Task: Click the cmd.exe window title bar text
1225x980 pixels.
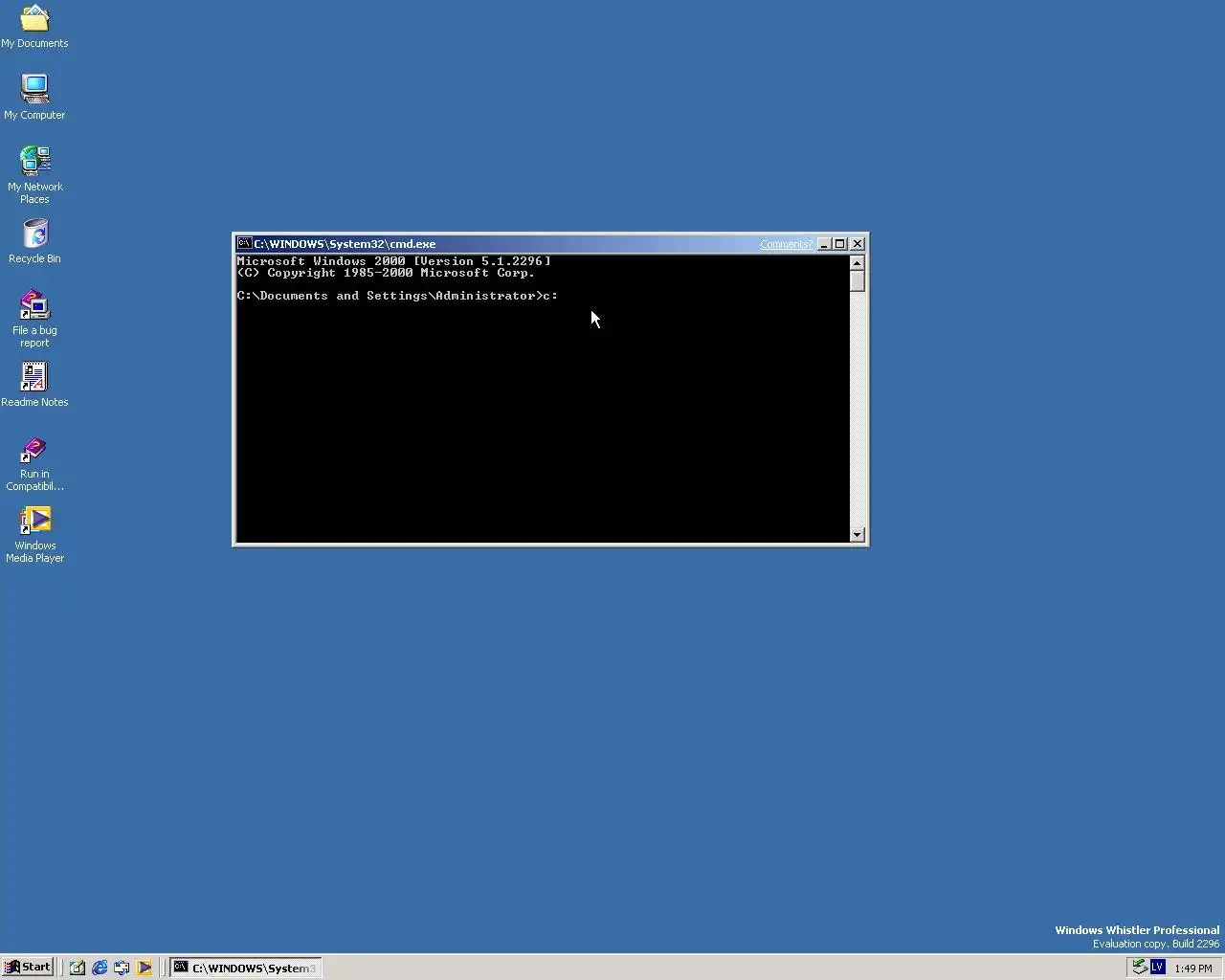Action: pyautogui.click(x=345, y=244)
